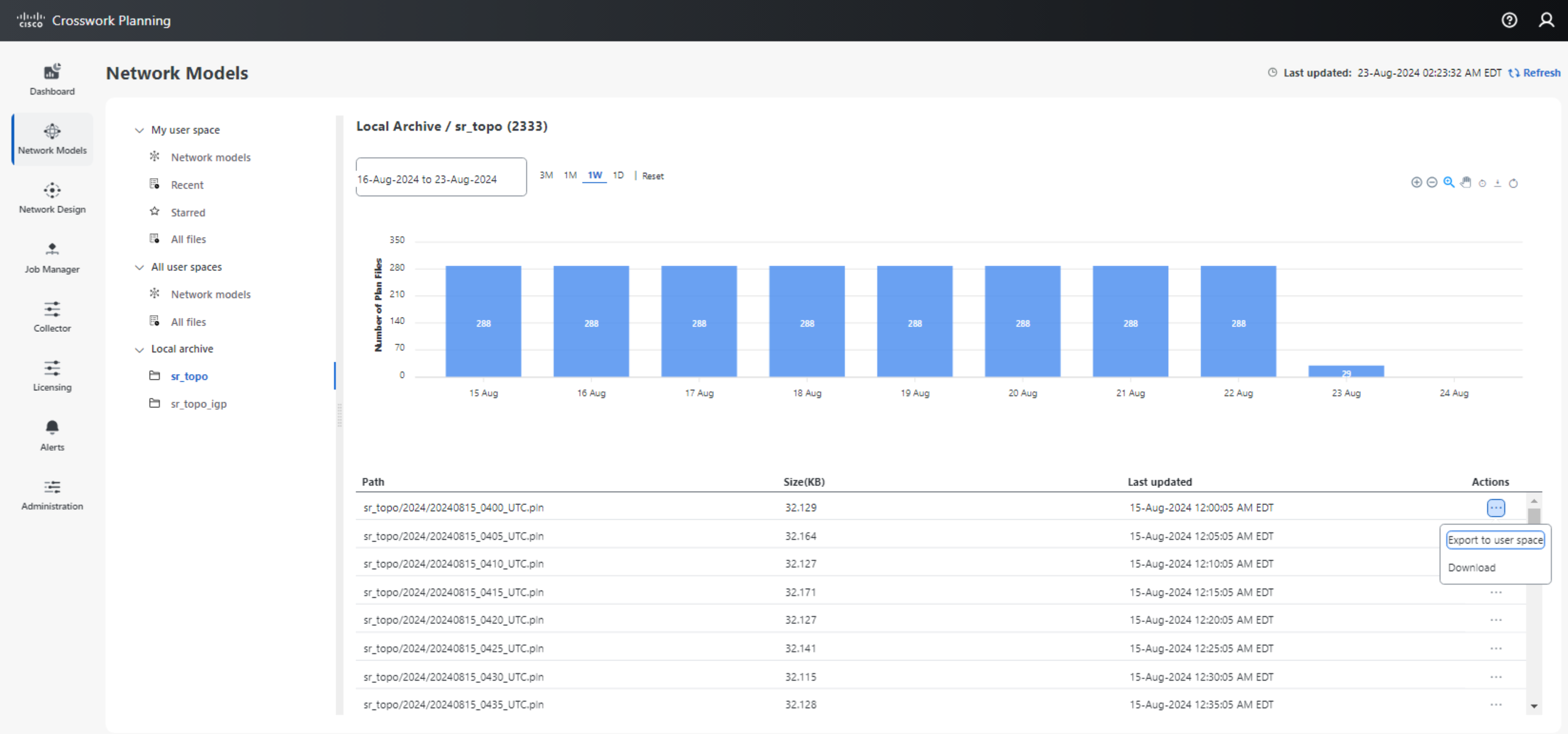
Task: Click the chart refresh circle icon
Action: pyautogui.click(x=1513, y=183)
